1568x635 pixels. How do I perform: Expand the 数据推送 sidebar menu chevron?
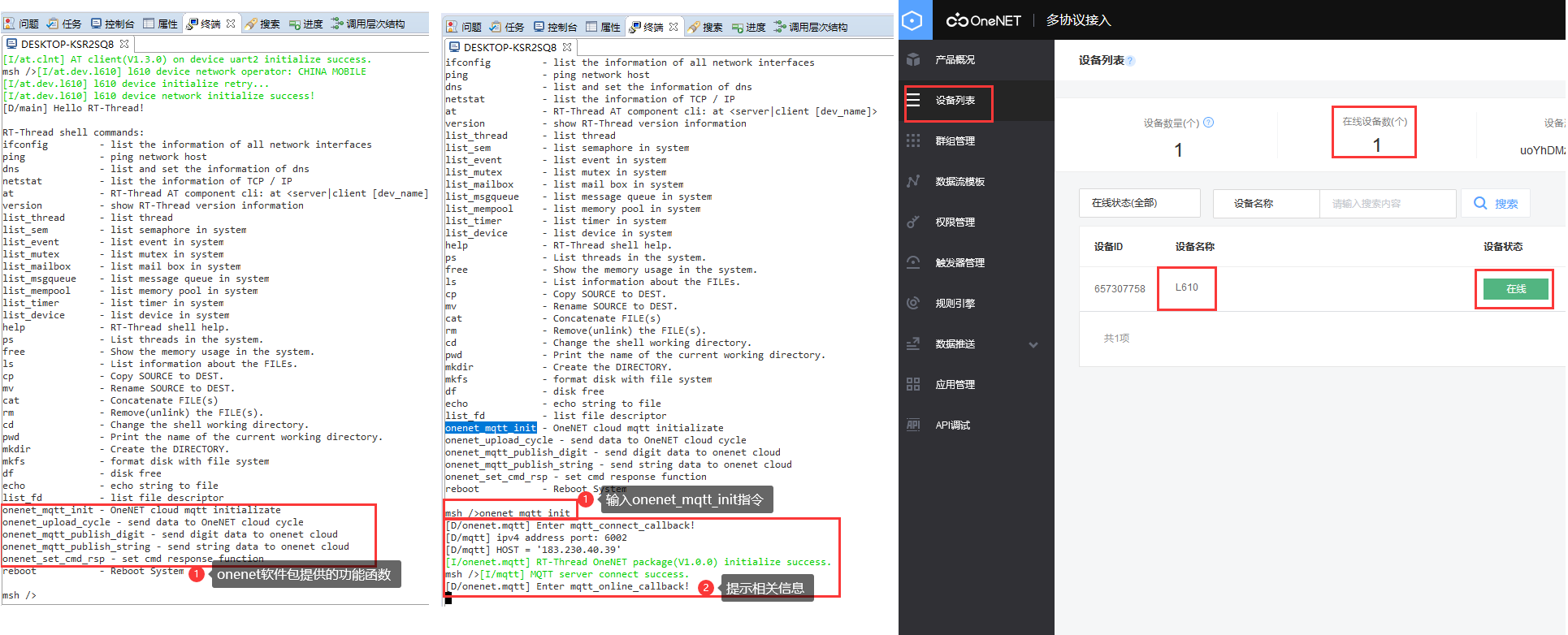[x=1033, y=344]
